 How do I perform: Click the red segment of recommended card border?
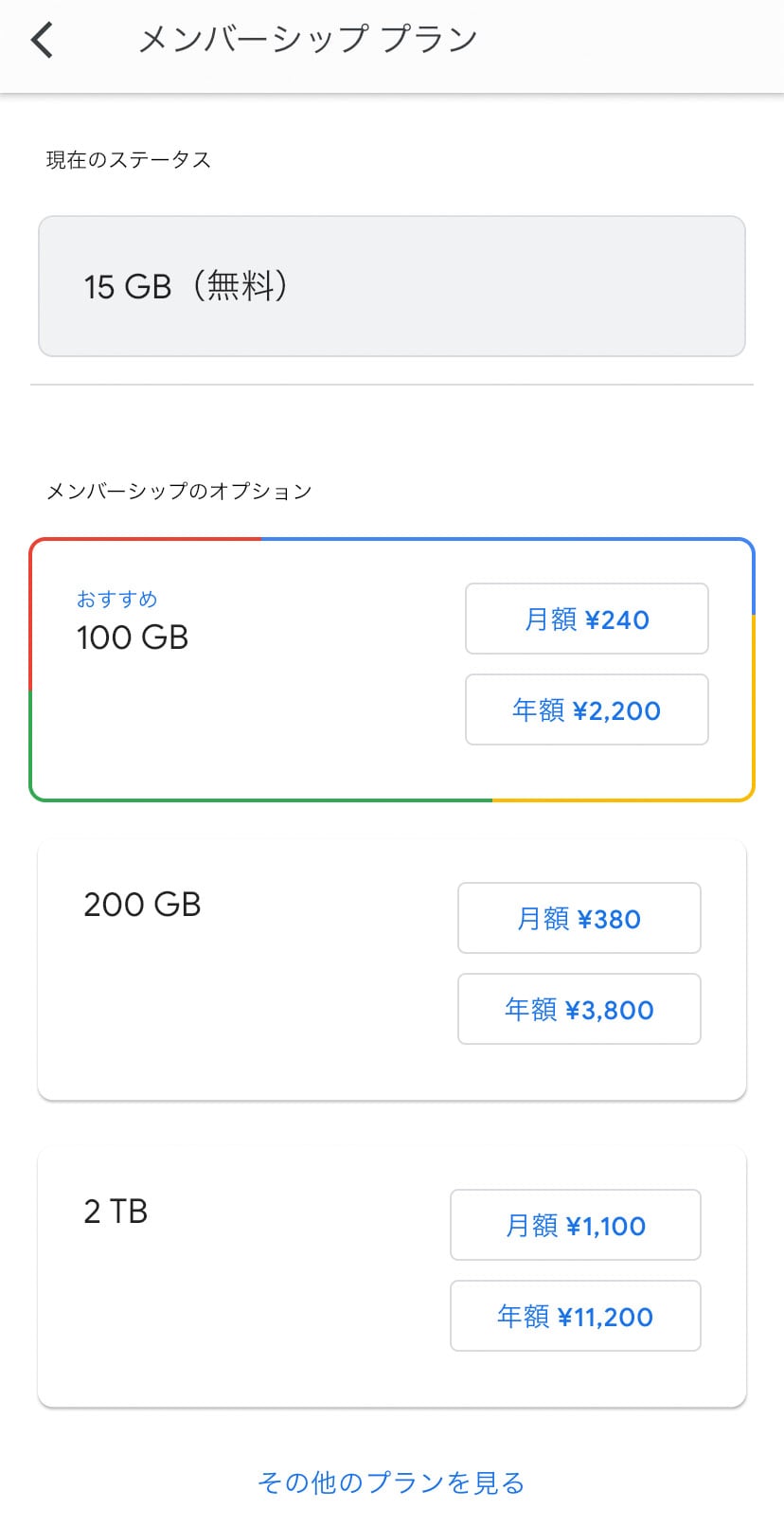(x=31, y=616)
